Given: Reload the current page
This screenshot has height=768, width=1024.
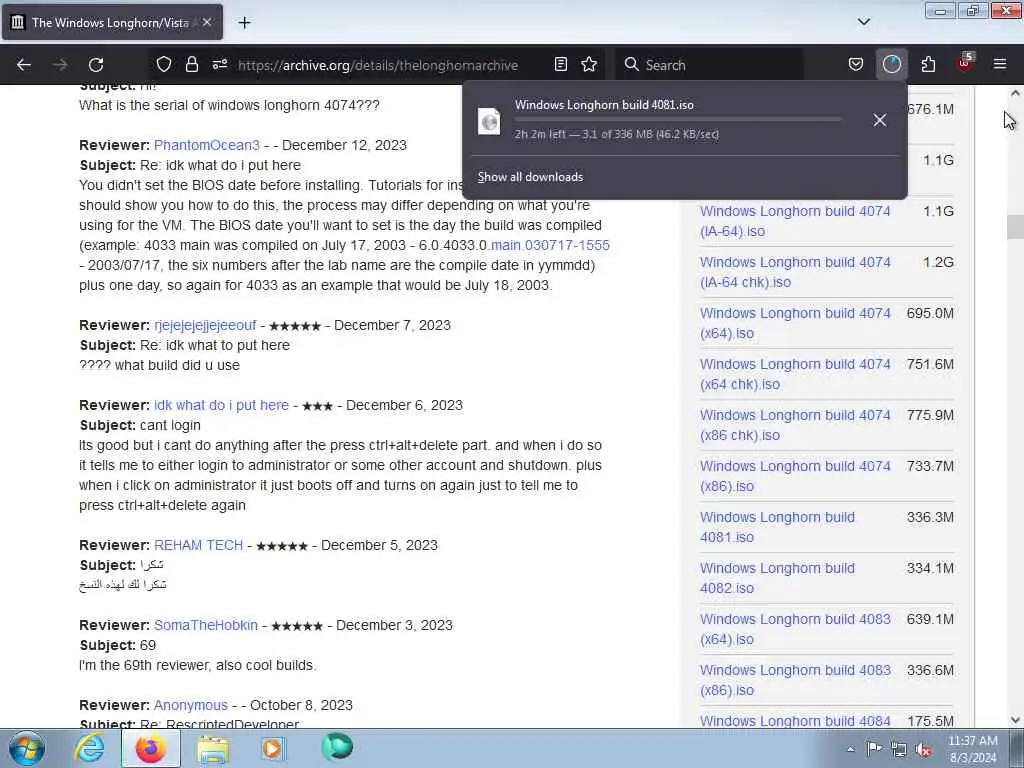Looking at the screenshot, I should coord(96,65).
